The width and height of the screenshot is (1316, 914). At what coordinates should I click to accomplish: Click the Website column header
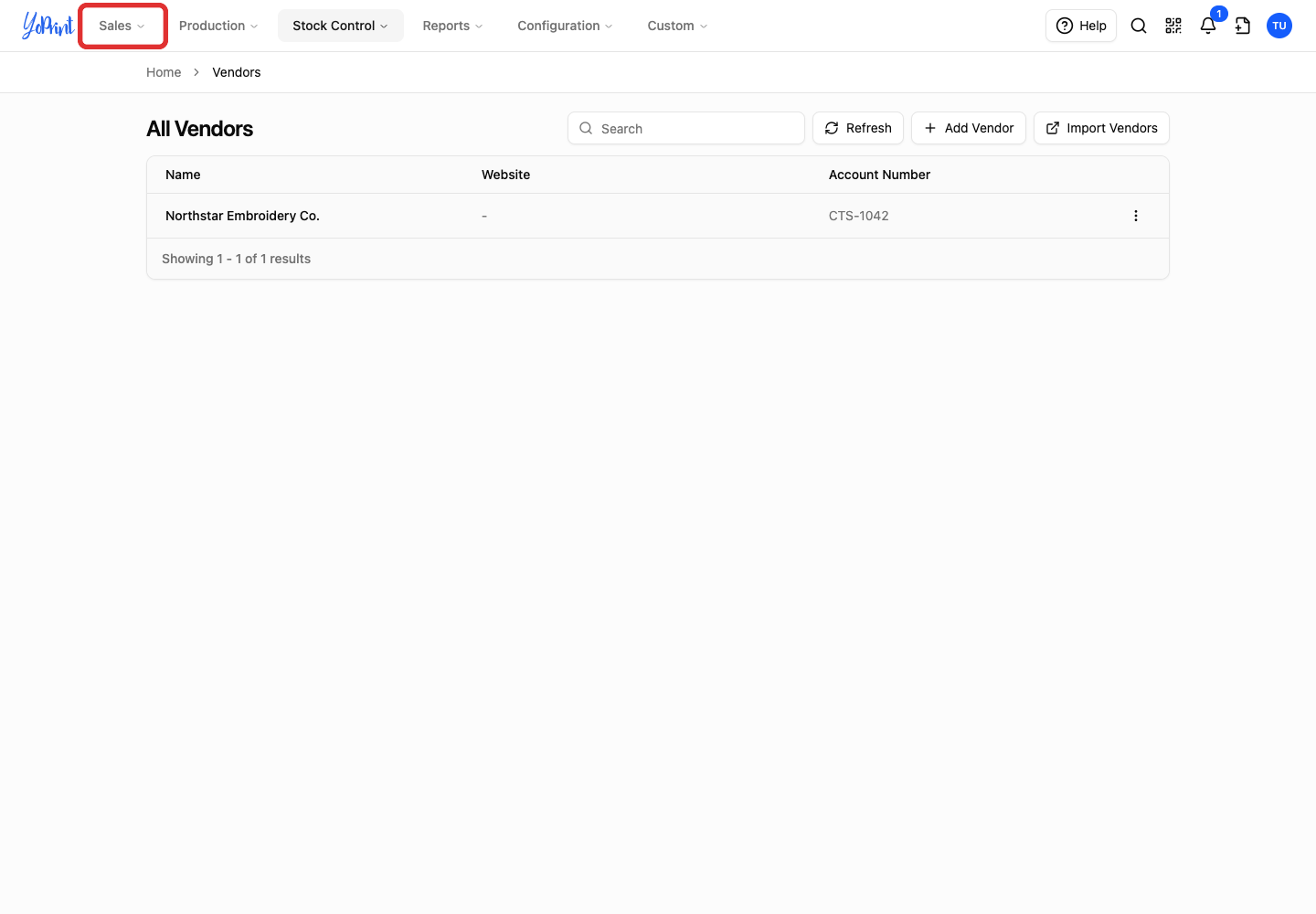pos(506,175)
